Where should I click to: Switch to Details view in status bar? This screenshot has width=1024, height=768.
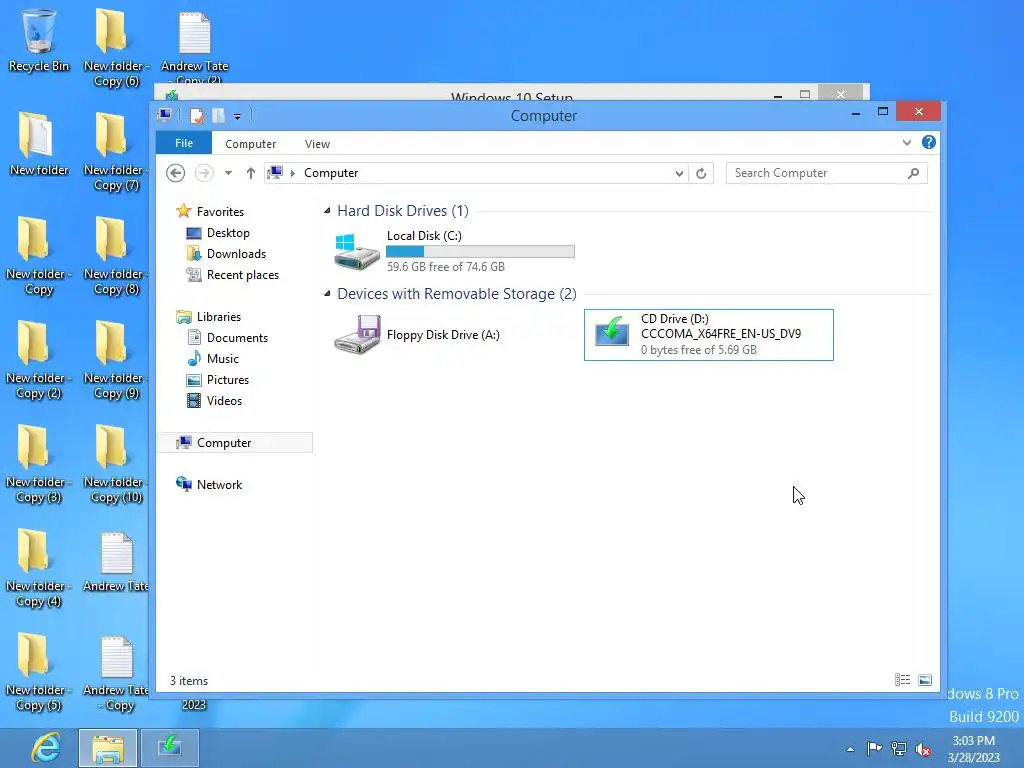coord(903,680)
